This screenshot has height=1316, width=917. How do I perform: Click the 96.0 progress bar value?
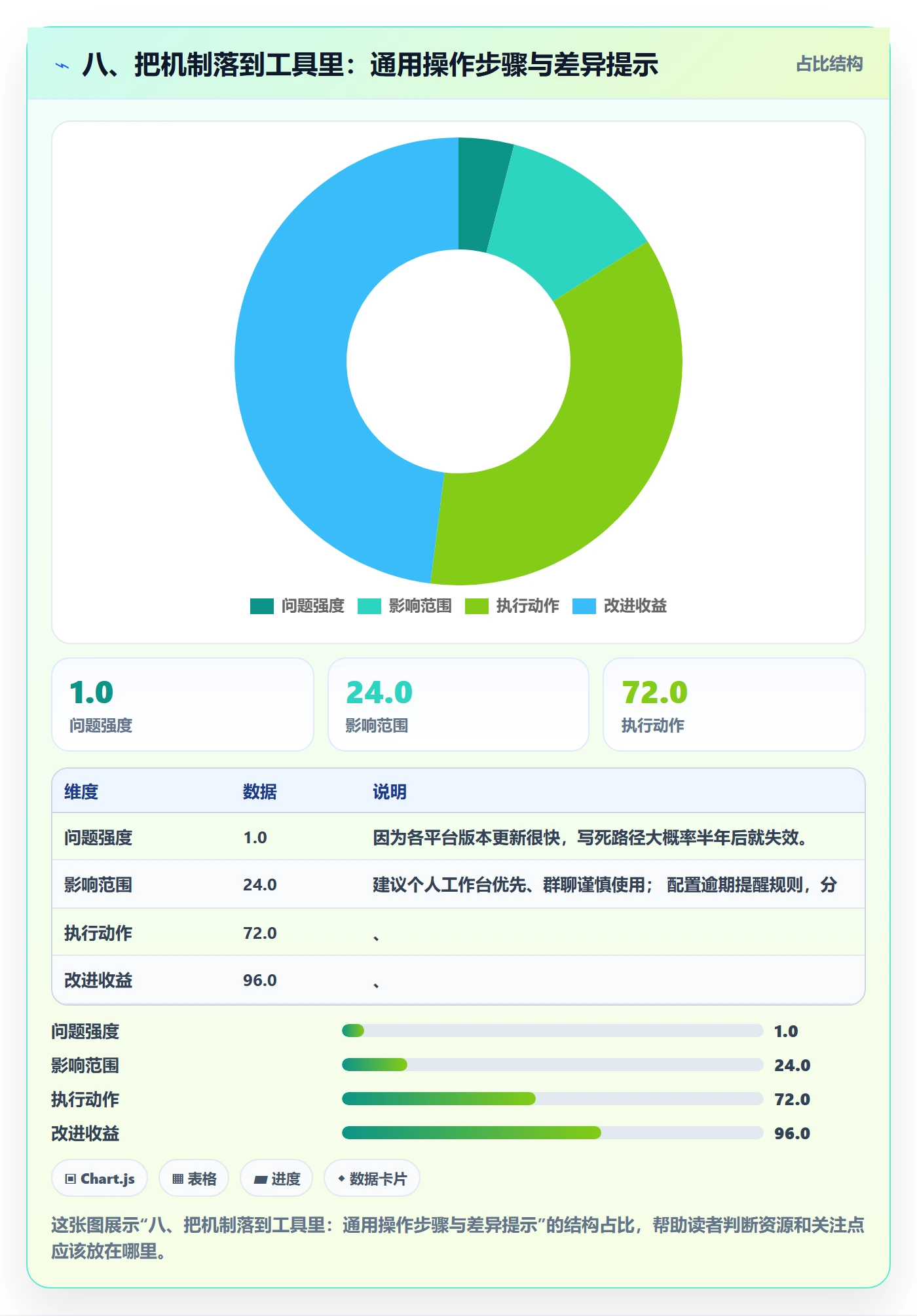pos(793,1133)
